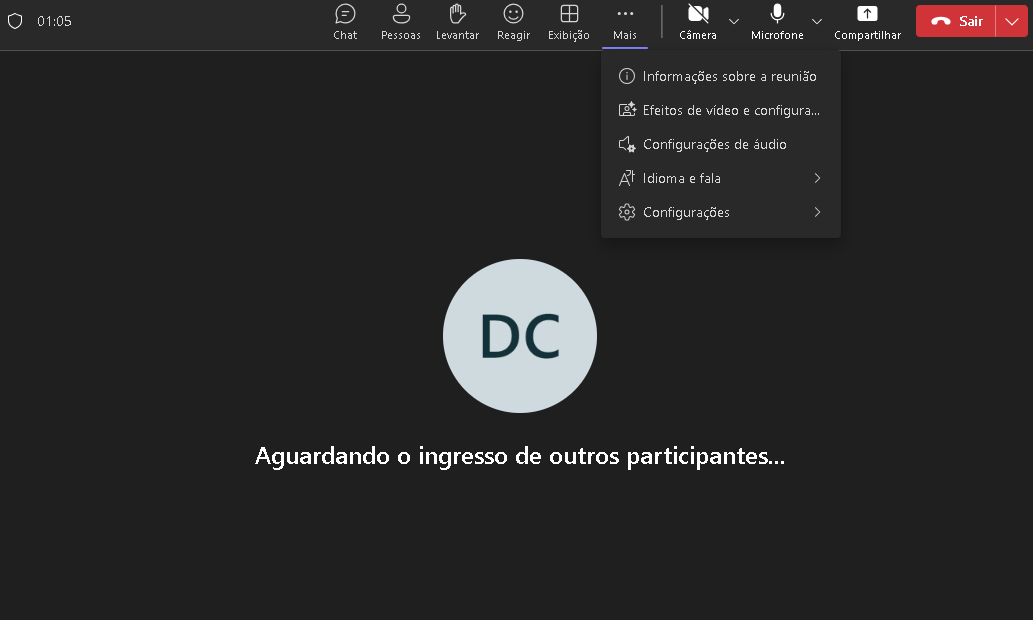1033x620 pixels.
Task: Open Efeitos de vídeo e configurações
Action: [x=721, y=110]
